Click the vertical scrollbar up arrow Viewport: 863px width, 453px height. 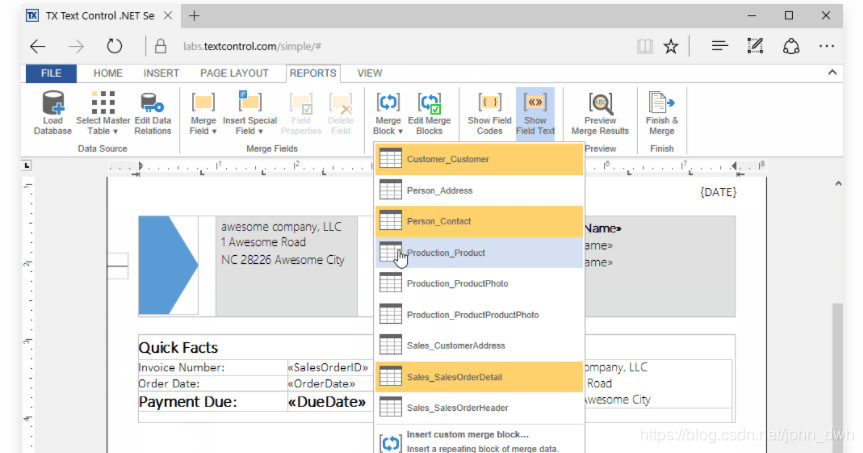838,184
